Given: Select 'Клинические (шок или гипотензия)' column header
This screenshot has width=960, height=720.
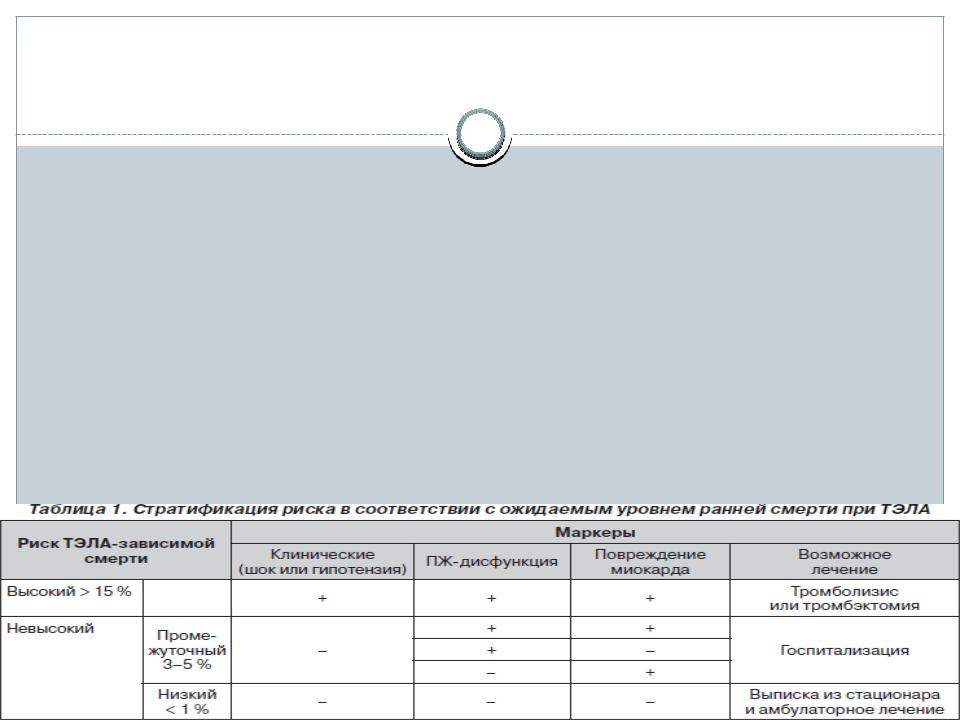Looking at the screenshot, I should tap(323, 561).
